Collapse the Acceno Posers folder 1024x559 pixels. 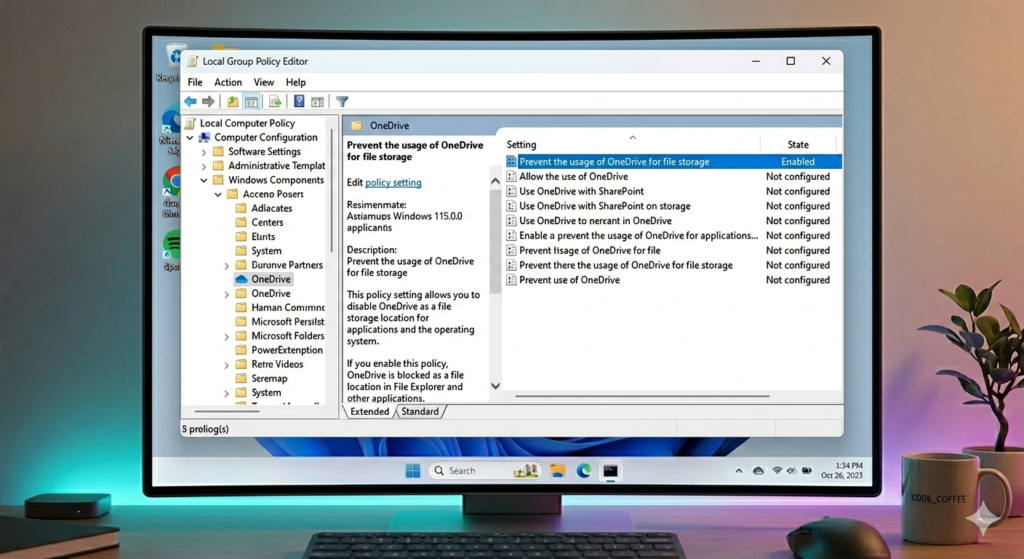click(x=218, y=195)
